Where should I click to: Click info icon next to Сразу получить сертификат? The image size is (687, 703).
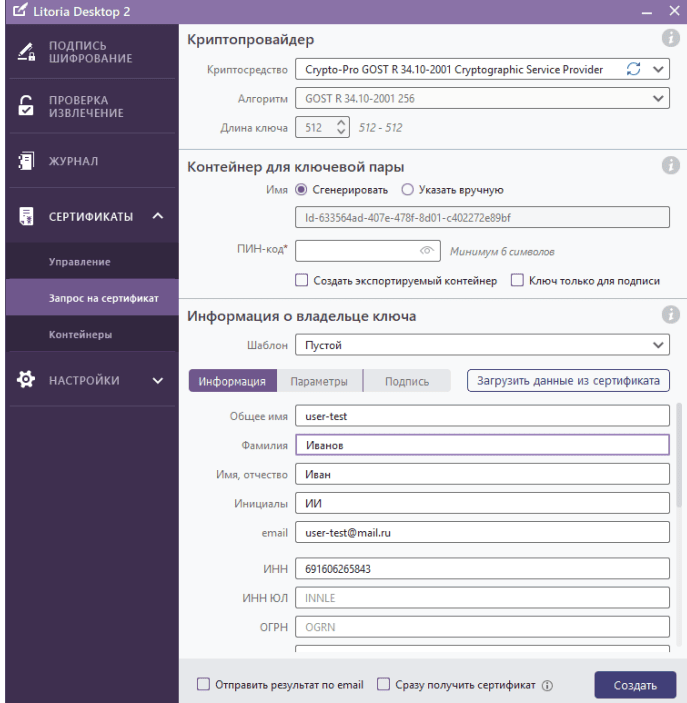point(547,686)
